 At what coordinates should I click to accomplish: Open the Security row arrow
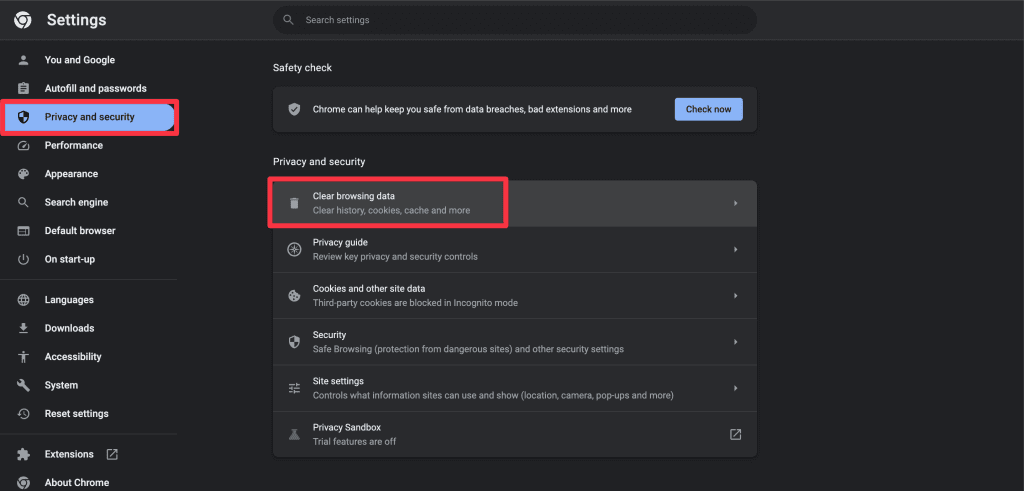pos(735,341)
